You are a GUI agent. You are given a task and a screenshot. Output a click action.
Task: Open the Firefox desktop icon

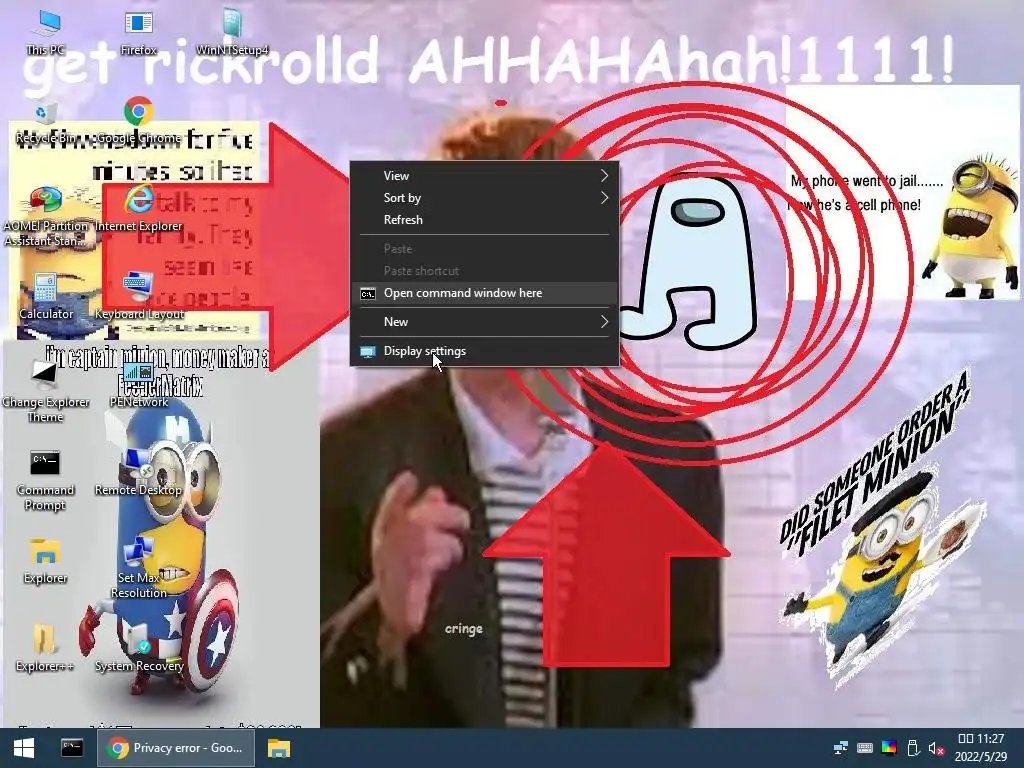pyautogui.click(x=138, y=31)
